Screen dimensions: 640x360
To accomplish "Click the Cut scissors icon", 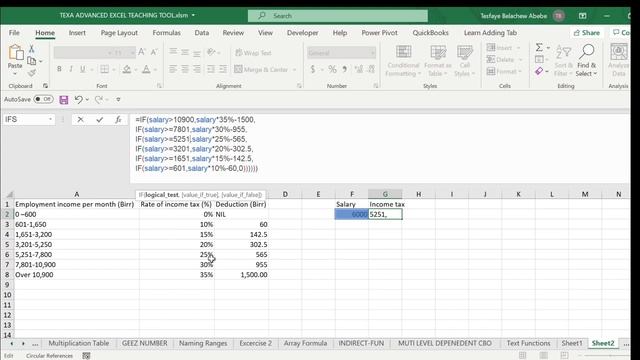I will 31,49.
